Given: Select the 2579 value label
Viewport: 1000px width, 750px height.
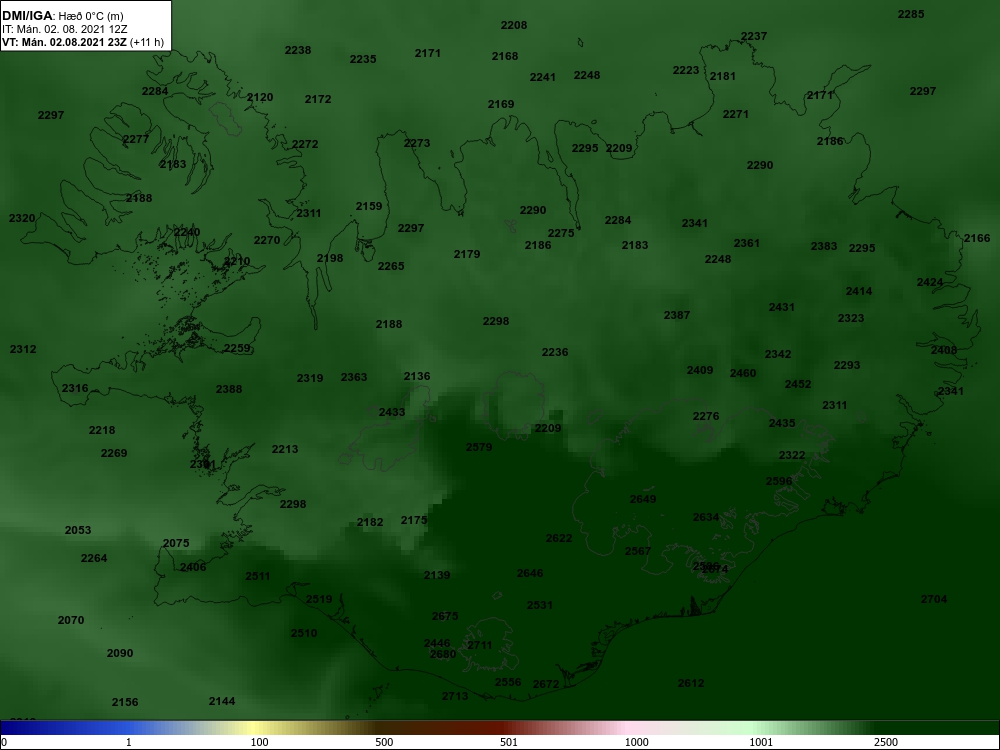Looking at the screenshot, I should click(479, 447).
